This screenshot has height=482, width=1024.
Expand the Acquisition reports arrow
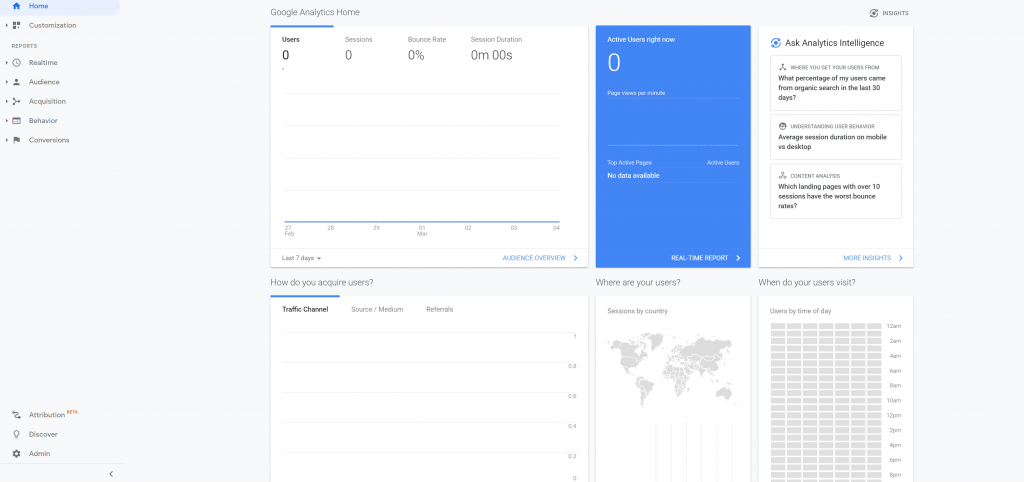(7, 101)
